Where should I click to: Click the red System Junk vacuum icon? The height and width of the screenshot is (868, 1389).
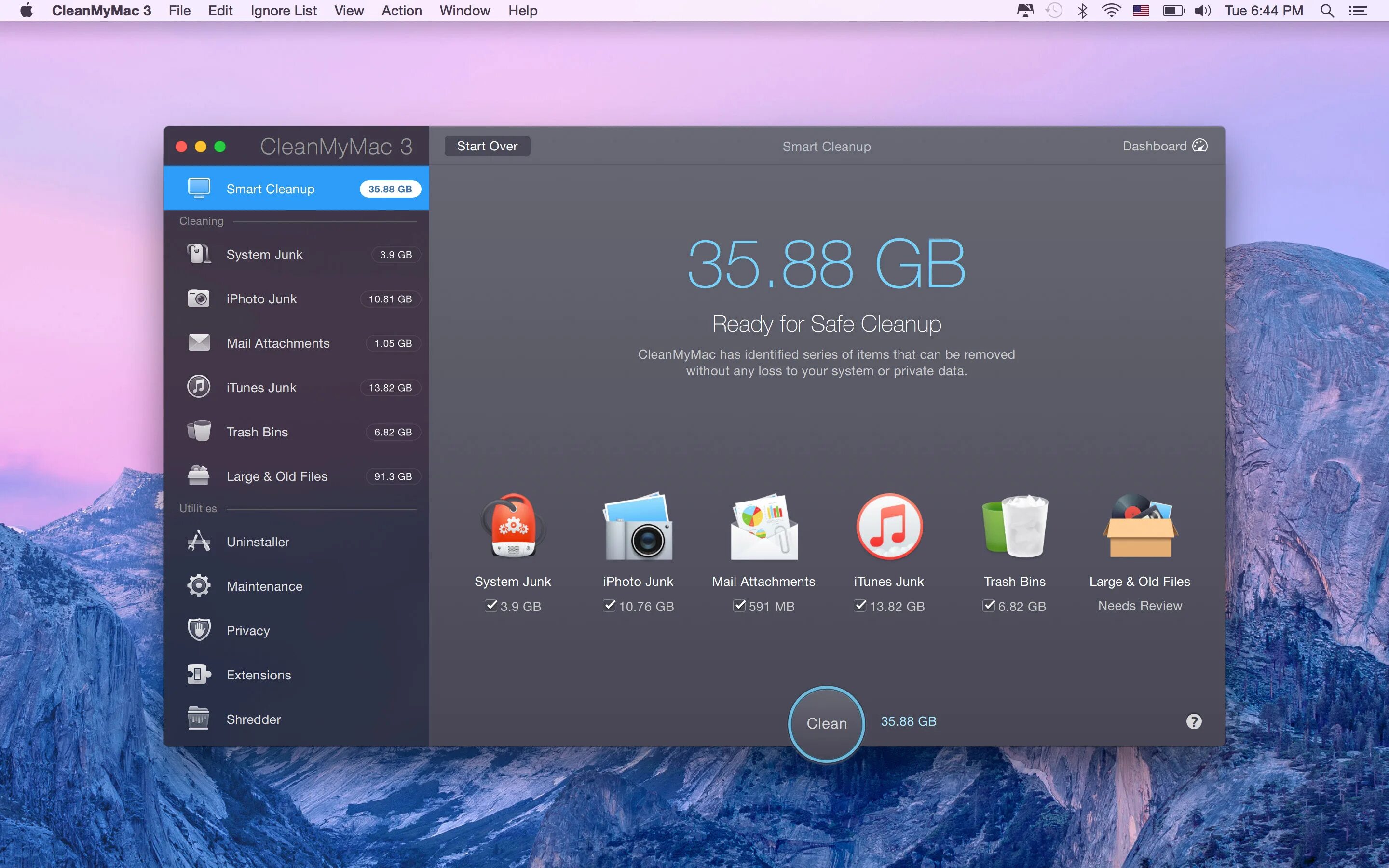[513, 527]
